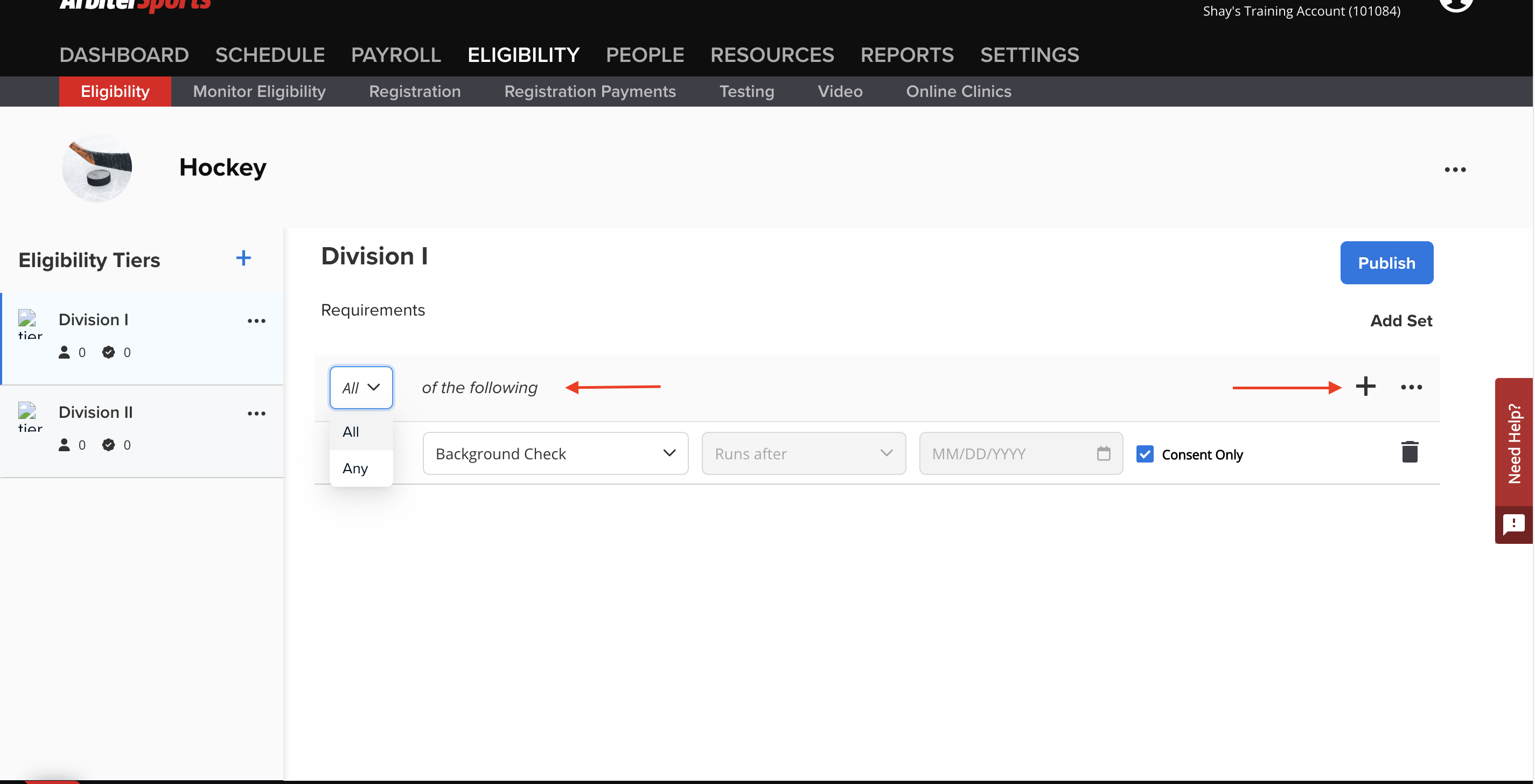Open options menu for Division I tier

coord(256,320)
